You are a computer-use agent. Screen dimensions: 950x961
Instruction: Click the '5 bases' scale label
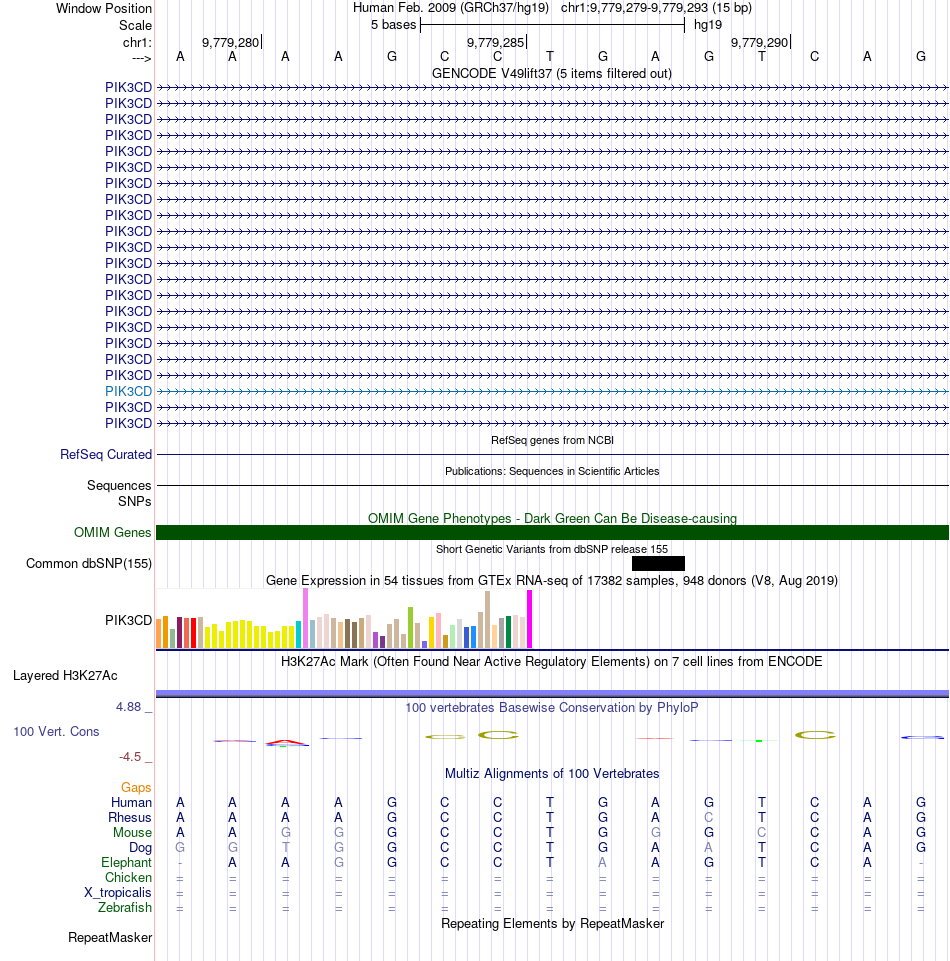click(x=393, y=25)
